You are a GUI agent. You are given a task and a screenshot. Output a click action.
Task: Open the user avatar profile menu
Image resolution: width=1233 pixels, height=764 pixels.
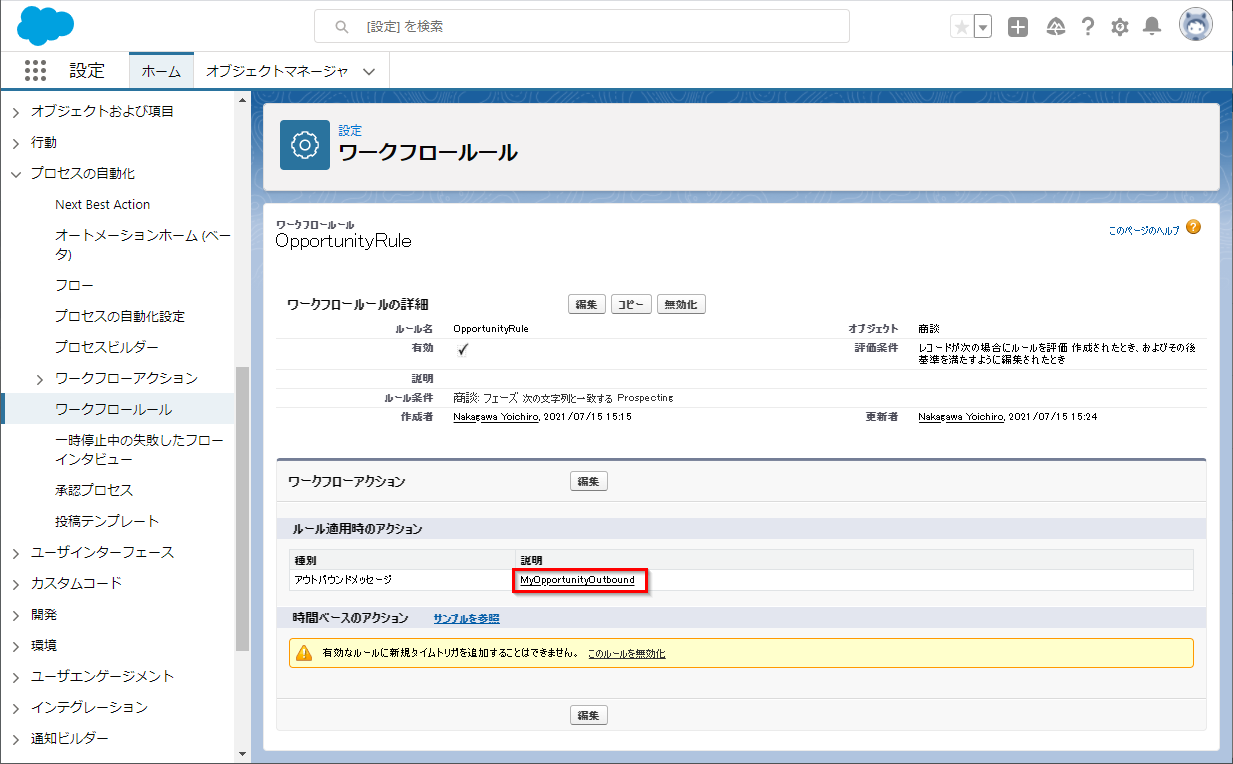point(1195,26)
